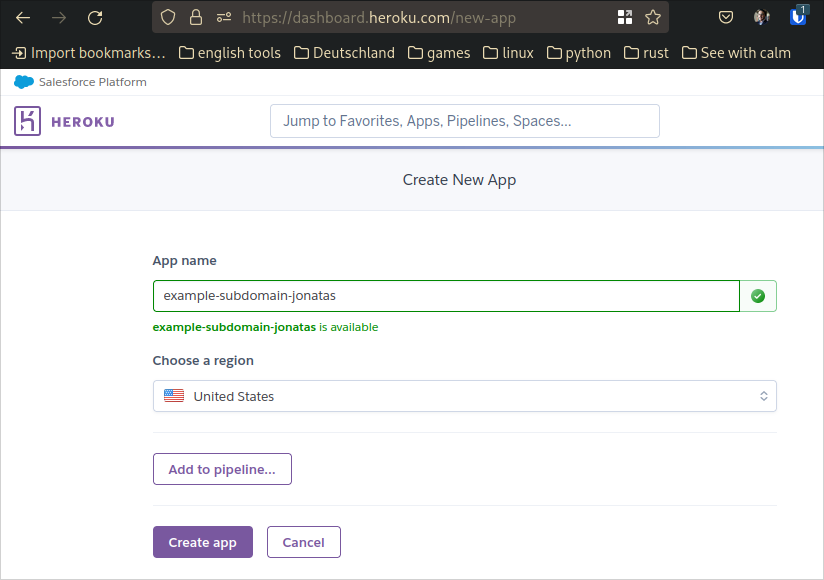Click the United States flag icon
Image resolution: width=824 pixels, height=580 pixels.
pos(174,396)
